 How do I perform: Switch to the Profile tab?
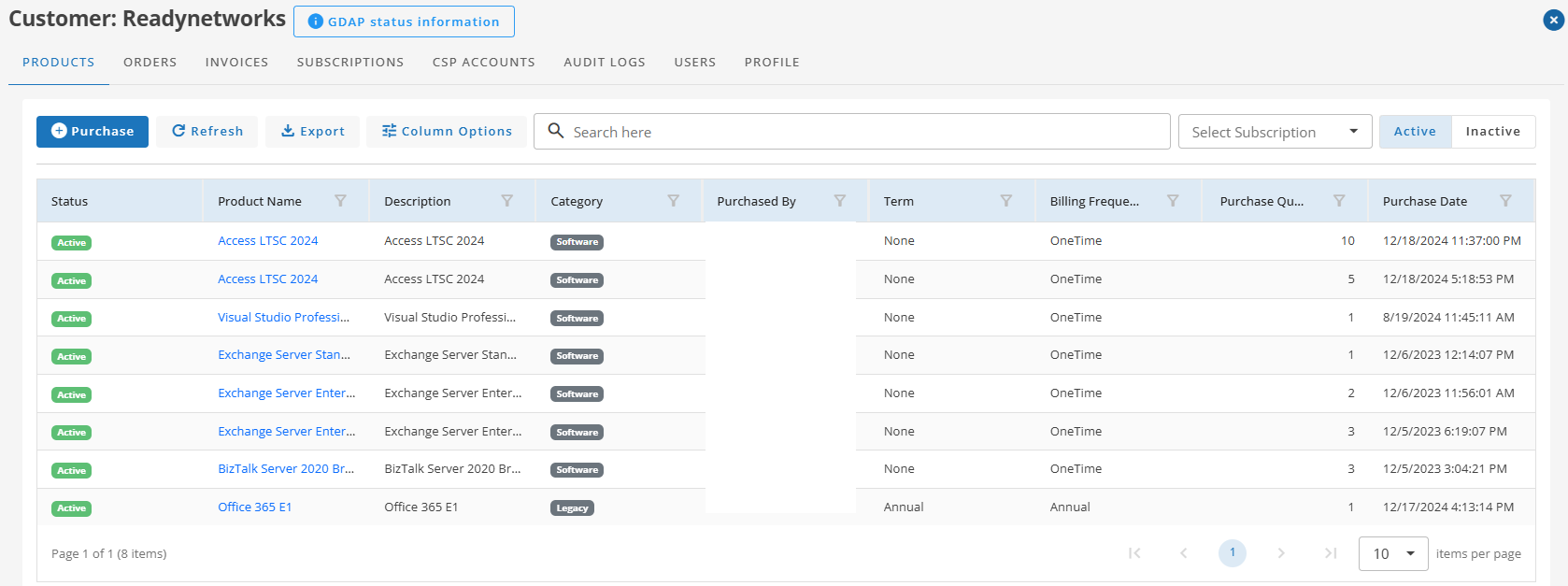772,62
